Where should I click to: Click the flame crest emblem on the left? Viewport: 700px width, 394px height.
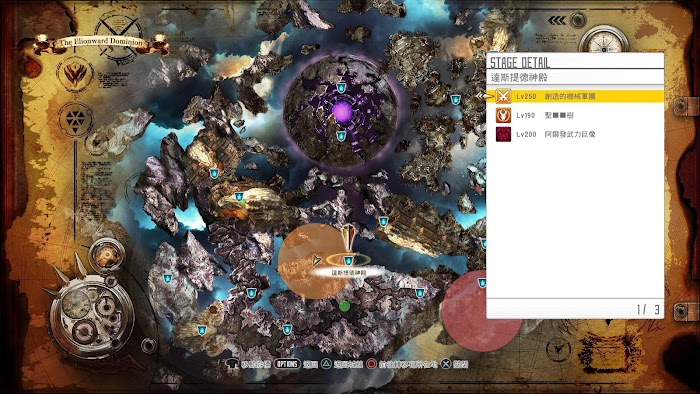coord(75,74)
